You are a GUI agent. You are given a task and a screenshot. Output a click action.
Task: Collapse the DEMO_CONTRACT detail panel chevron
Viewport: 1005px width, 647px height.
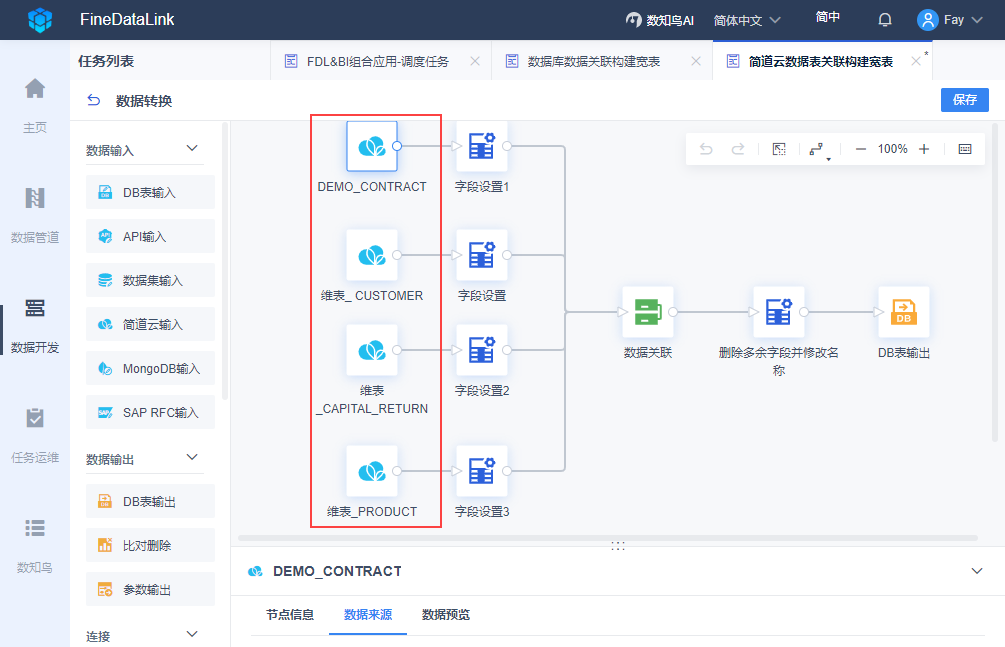coord(977,571)
